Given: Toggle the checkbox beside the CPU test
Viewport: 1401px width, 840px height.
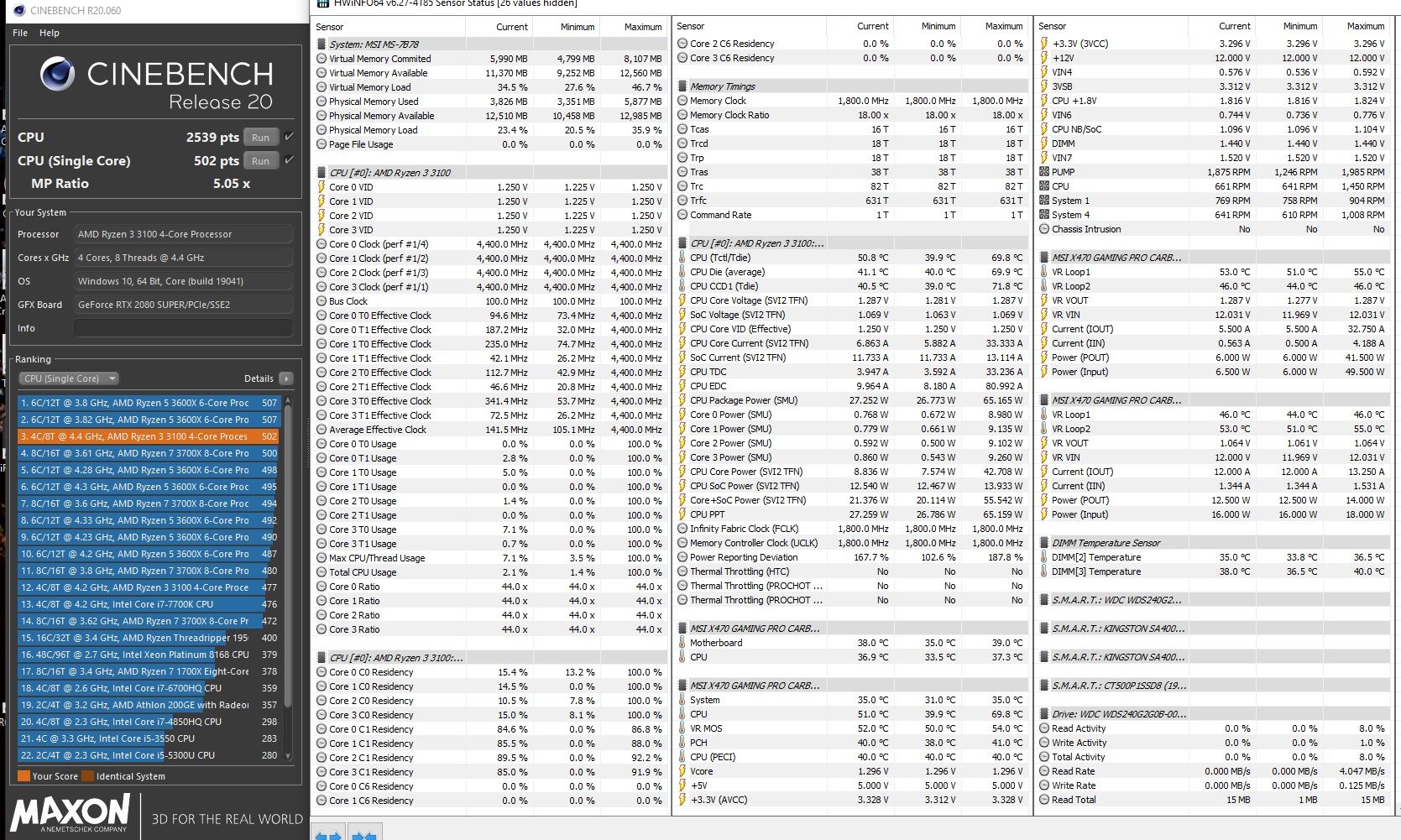Looking at the screenshot, I should click(x=290, y=137).
